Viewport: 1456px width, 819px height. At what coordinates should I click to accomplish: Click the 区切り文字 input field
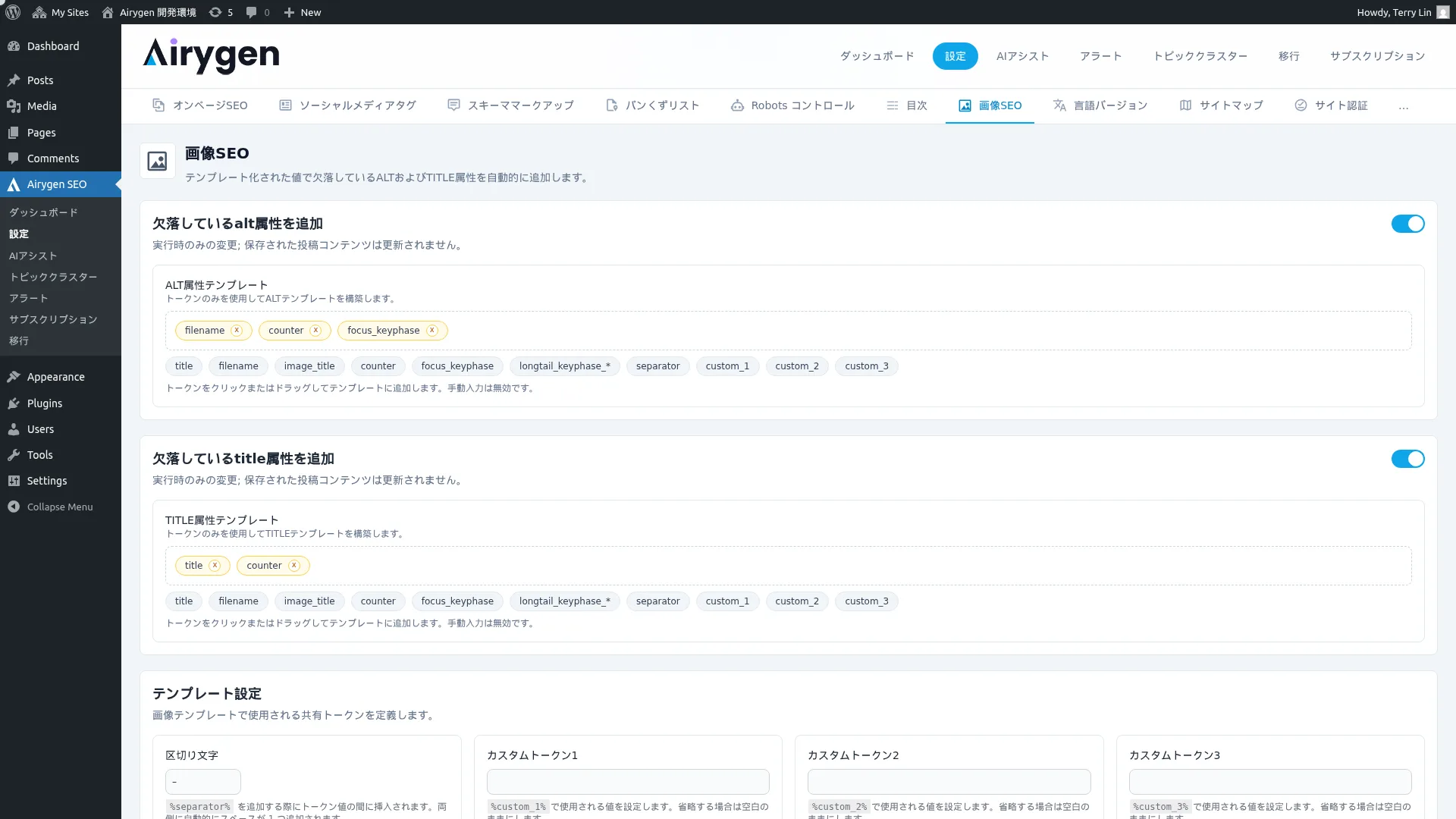coord(203,782)
